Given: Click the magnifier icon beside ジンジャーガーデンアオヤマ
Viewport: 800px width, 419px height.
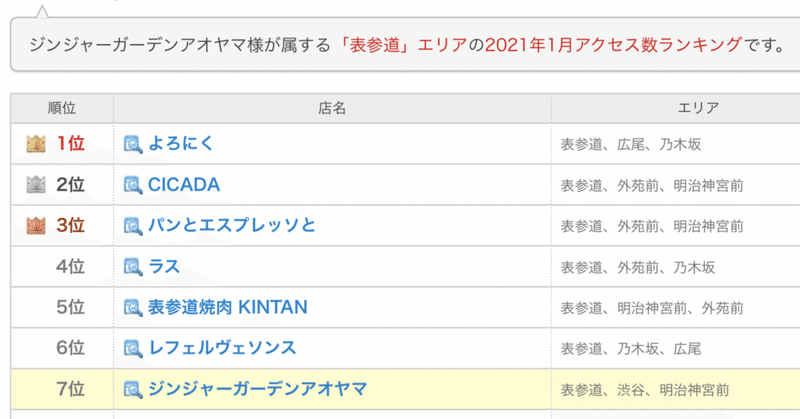Looking at the screenshot, I should pos(133,390).
